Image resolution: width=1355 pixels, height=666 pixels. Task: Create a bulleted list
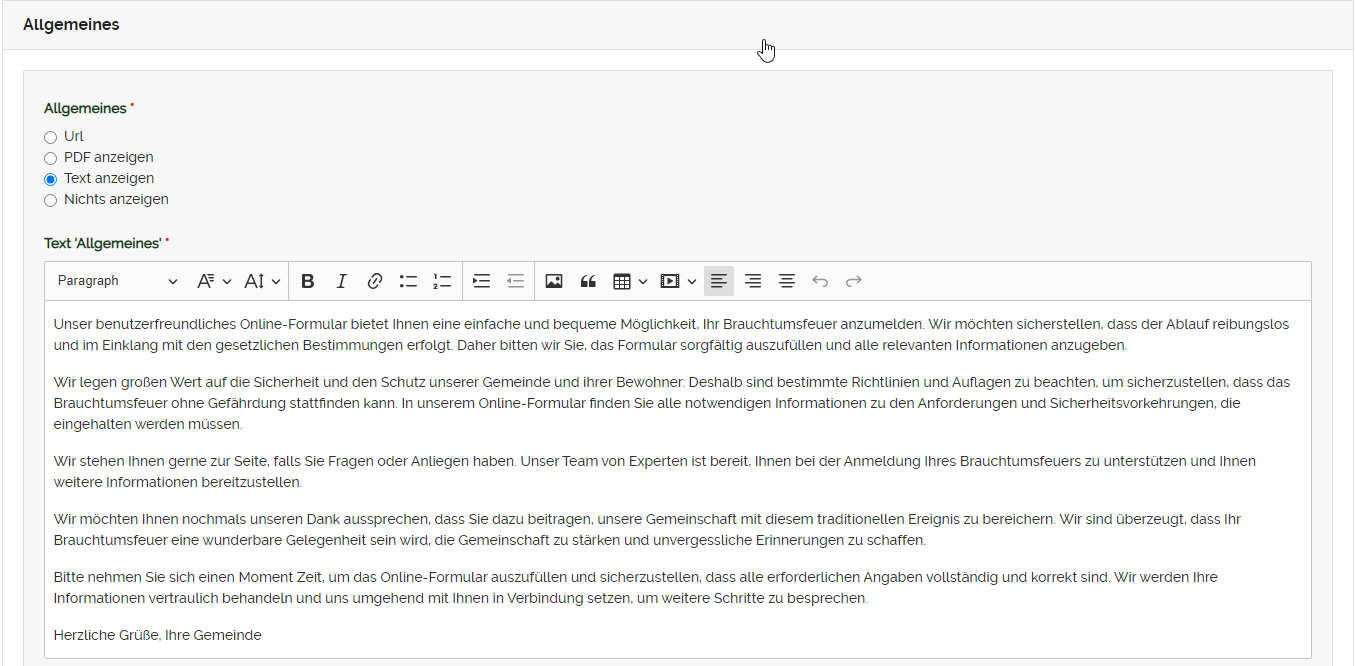[408, 281]
